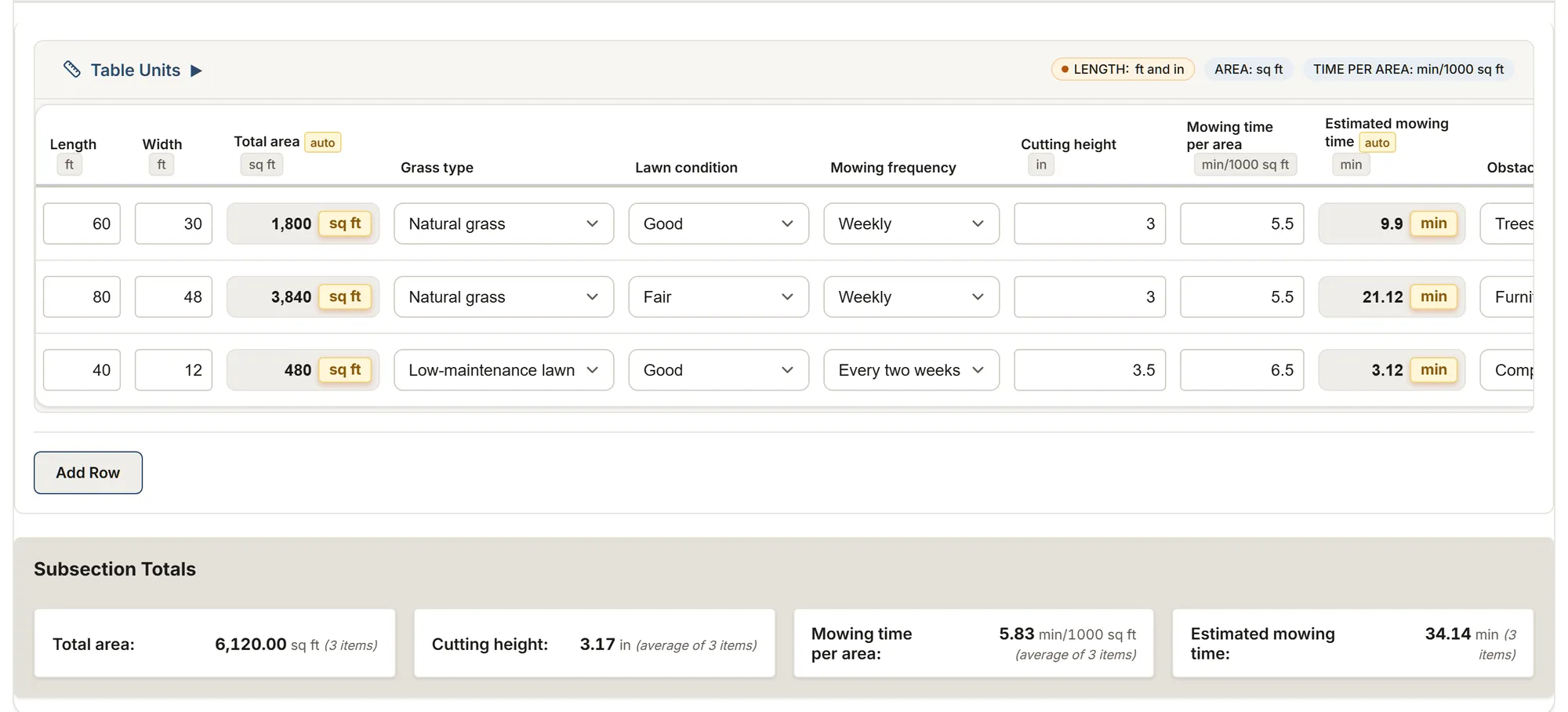1568x712 pixels.
Task: Edit Mowing time per area in the 3,840 sq ft row
Action: (1242, 296)
